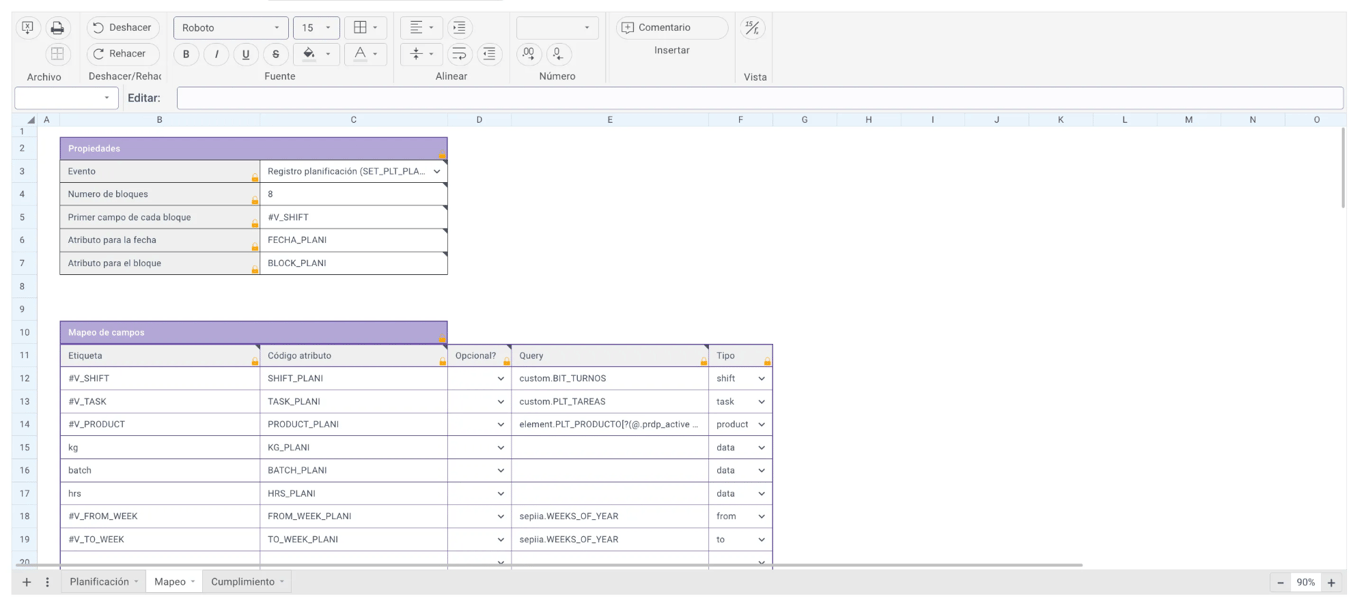Viewport: 1366px width, 612px height.
Task: Click the grid icon under Archivo tools
Action: 57,54
